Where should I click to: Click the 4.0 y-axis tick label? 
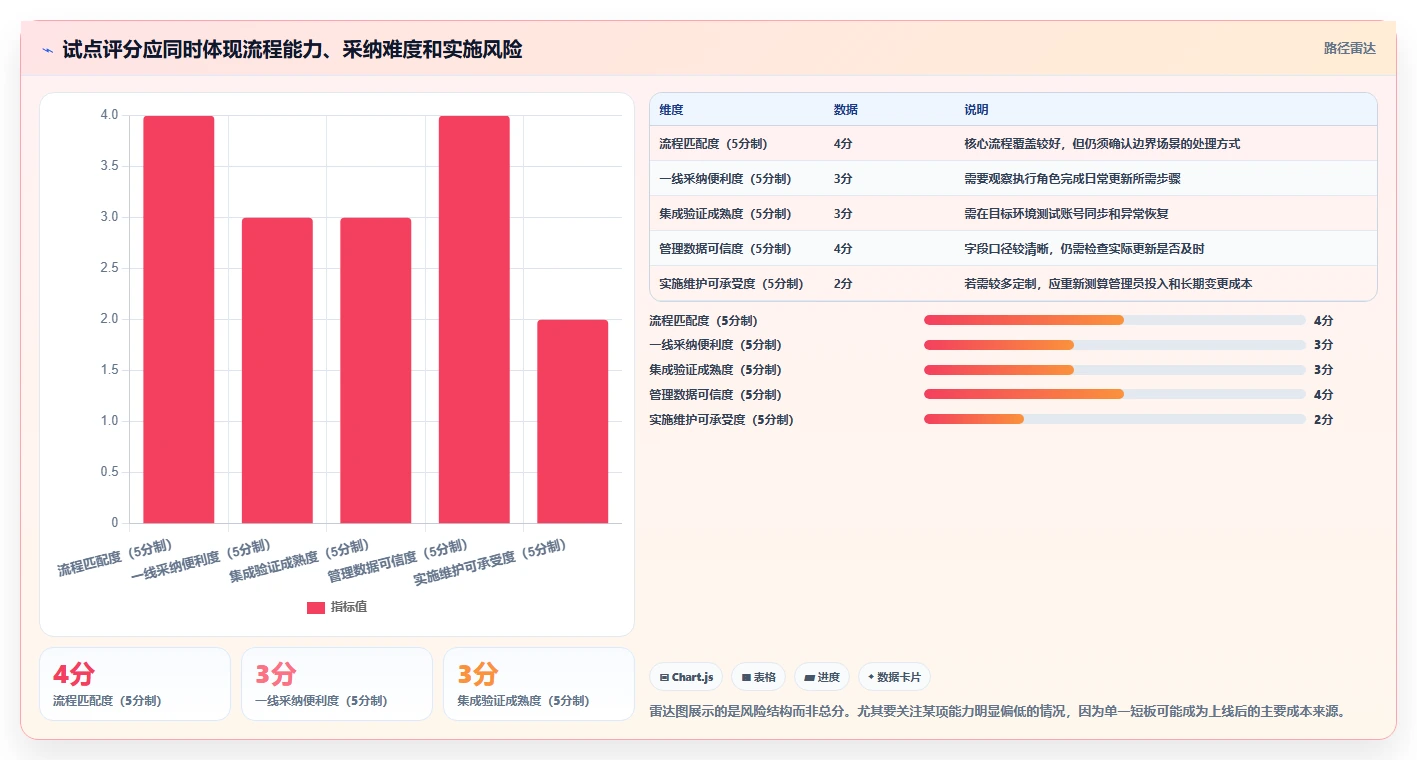point(109,115)
